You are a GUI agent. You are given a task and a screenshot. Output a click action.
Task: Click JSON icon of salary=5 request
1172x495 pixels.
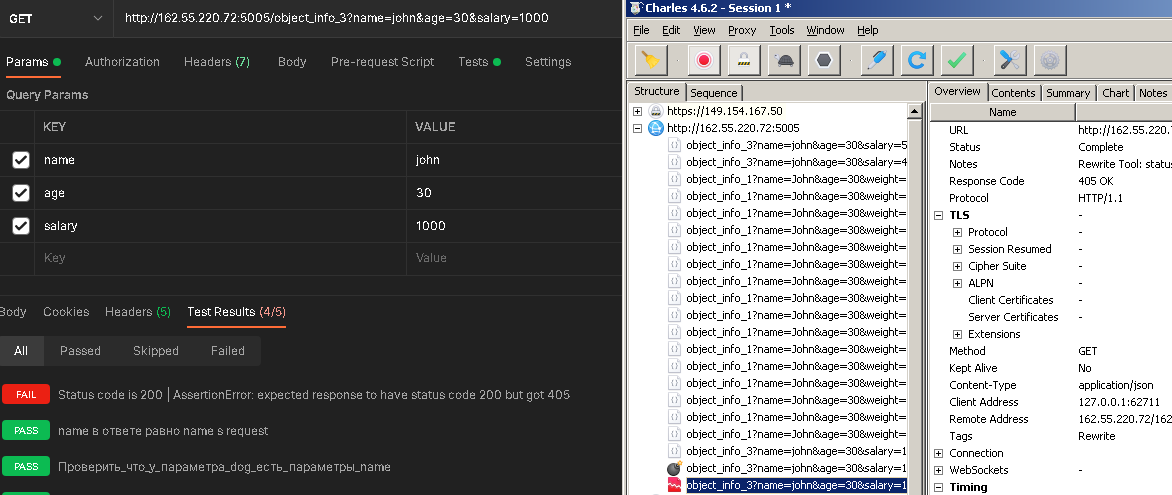click(674, 145)
